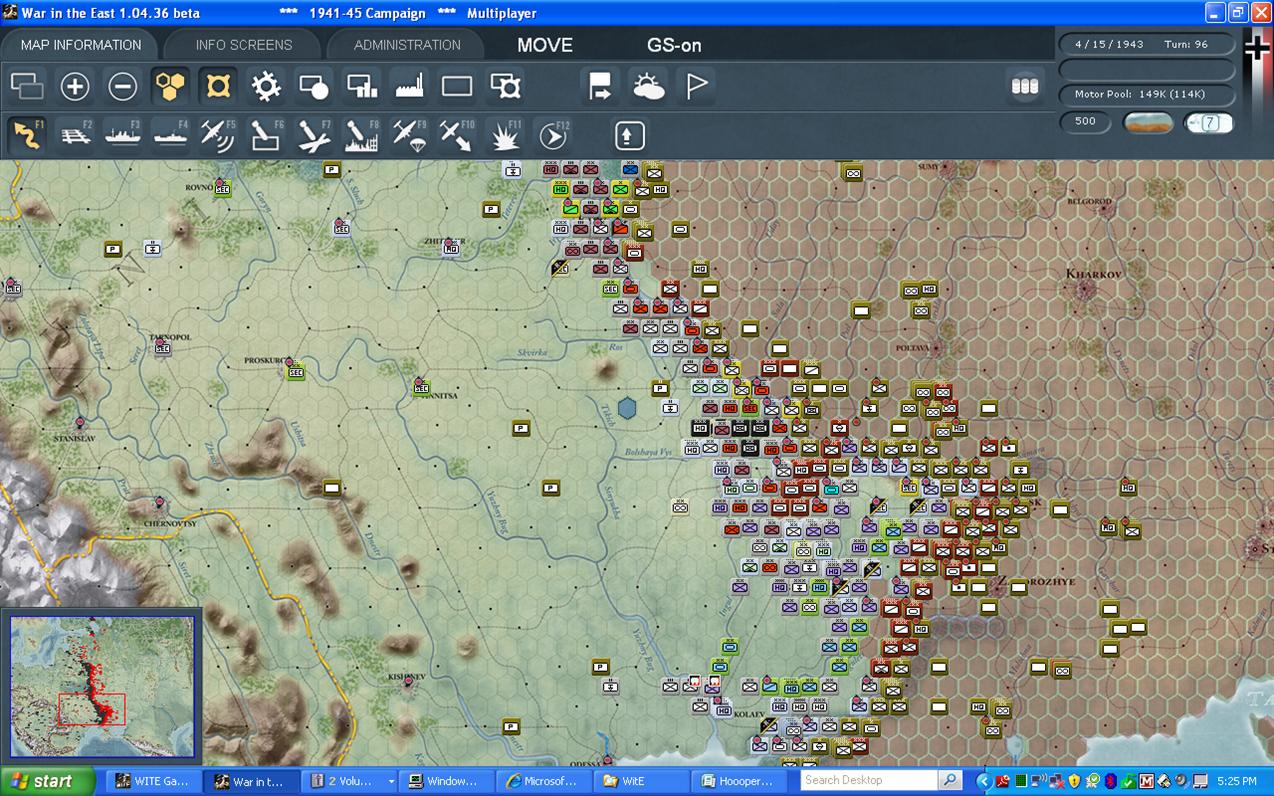
Task: Open Windows Start menu
Action: 47,781
